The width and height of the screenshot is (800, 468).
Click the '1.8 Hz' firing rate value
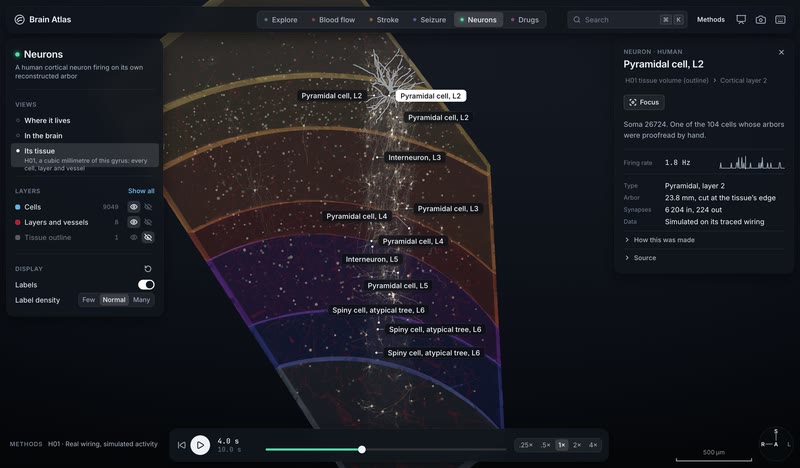(x=678, y=163)
